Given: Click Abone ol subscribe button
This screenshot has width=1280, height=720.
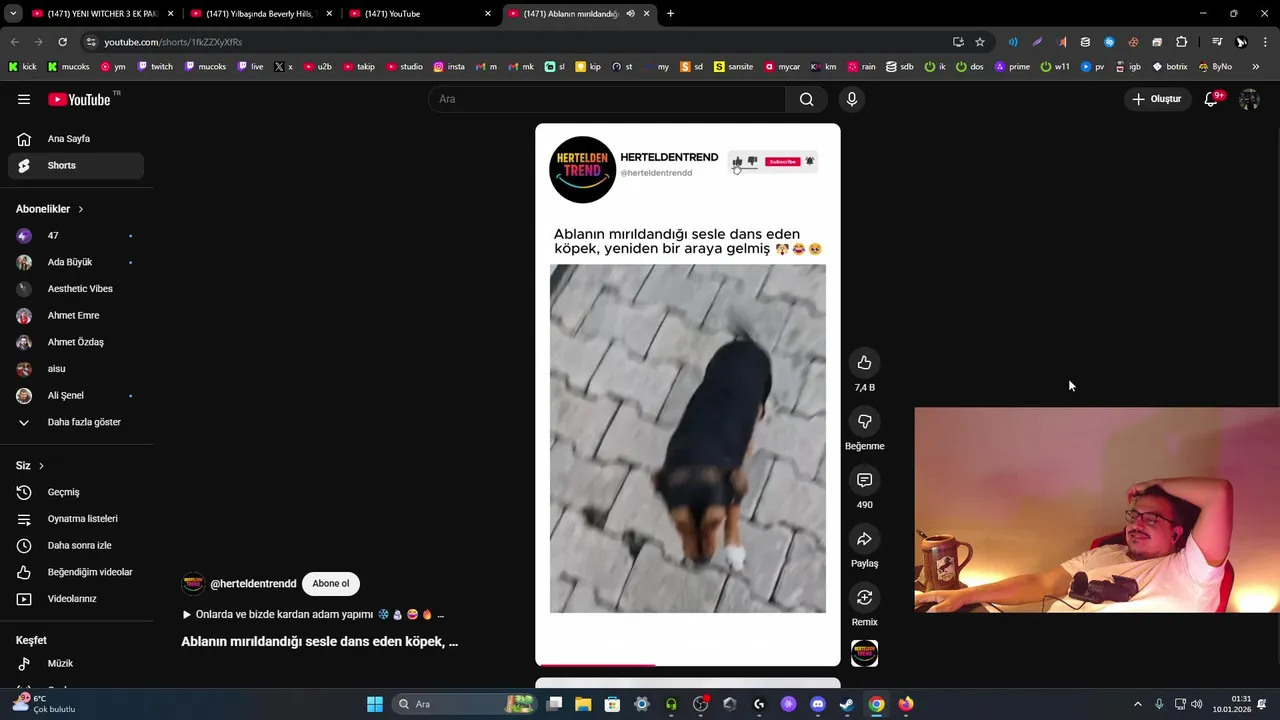Looking at the screenshot, I should 331,584.
